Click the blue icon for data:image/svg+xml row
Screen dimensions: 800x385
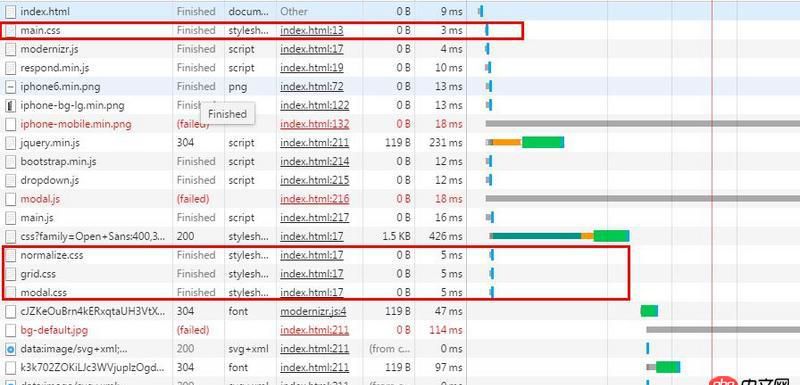click(10, 349)
